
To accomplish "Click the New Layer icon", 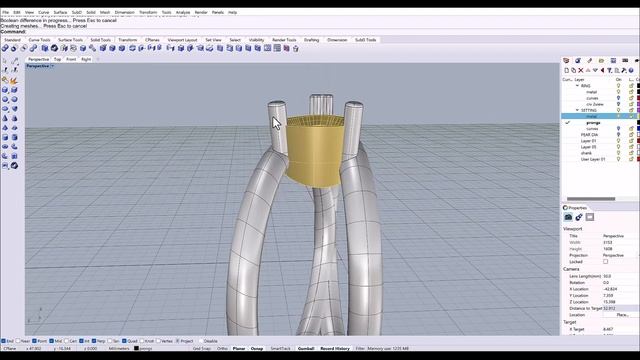I will (567, 70).
